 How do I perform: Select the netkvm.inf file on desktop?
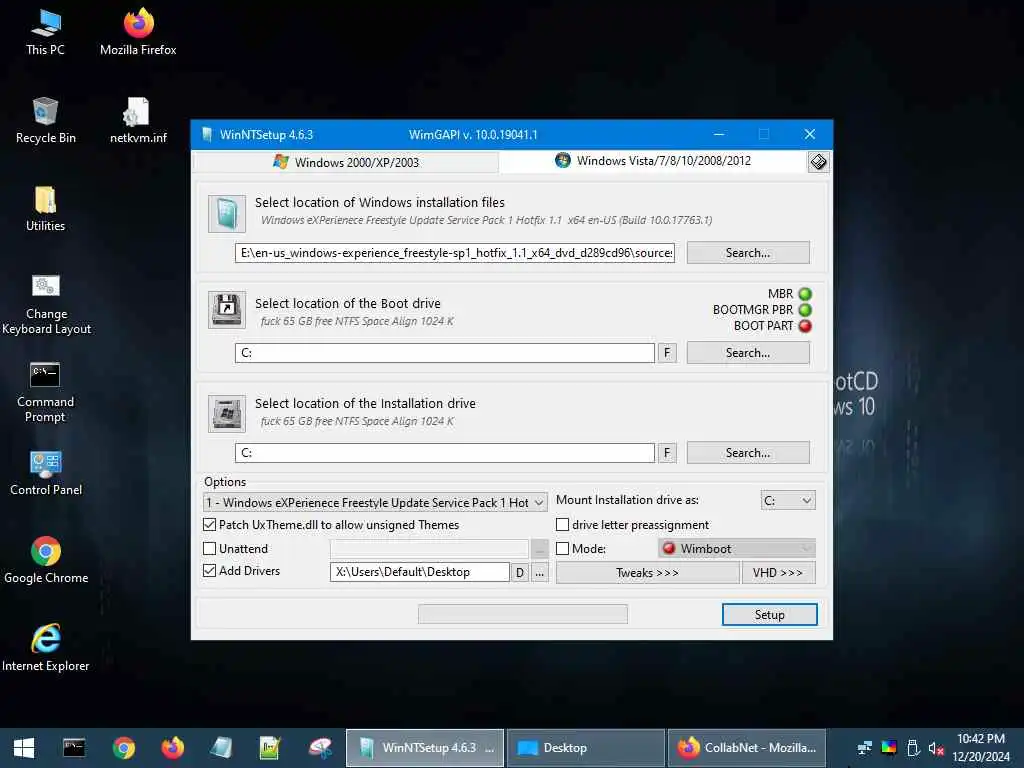coord(138,120)
